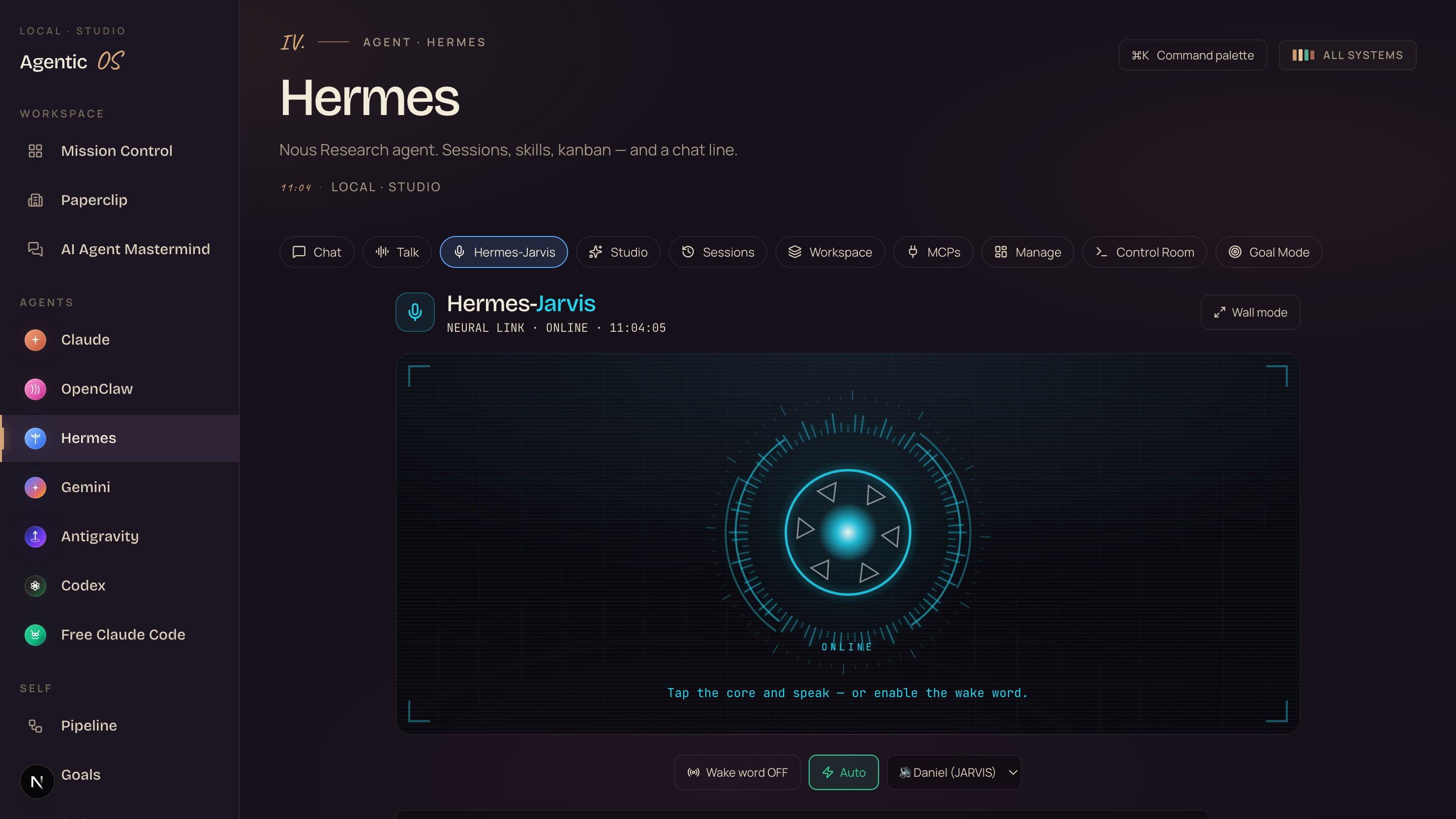This screenshot has height=819, width=1456.
Task: Click the 'Tap the core and speak' hint
Action: coord(847,693)
